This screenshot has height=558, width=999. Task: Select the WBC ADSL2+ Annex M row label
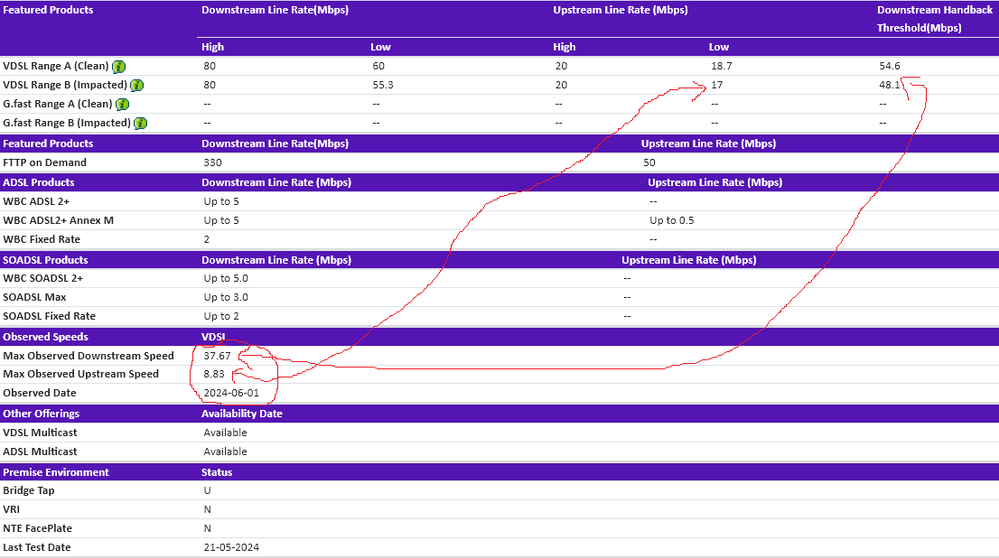(58, 220)
